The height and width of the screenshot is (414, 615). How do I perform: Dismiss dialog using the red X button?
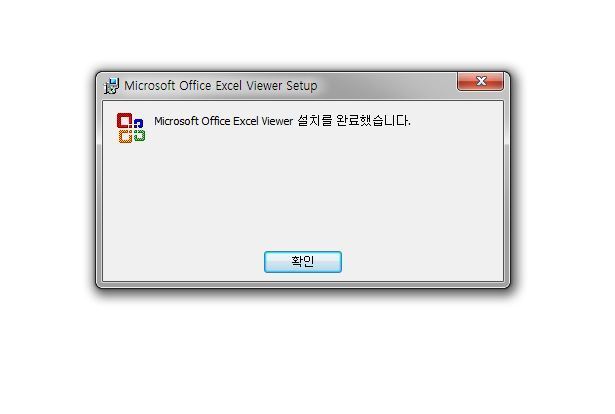point(480,81)
